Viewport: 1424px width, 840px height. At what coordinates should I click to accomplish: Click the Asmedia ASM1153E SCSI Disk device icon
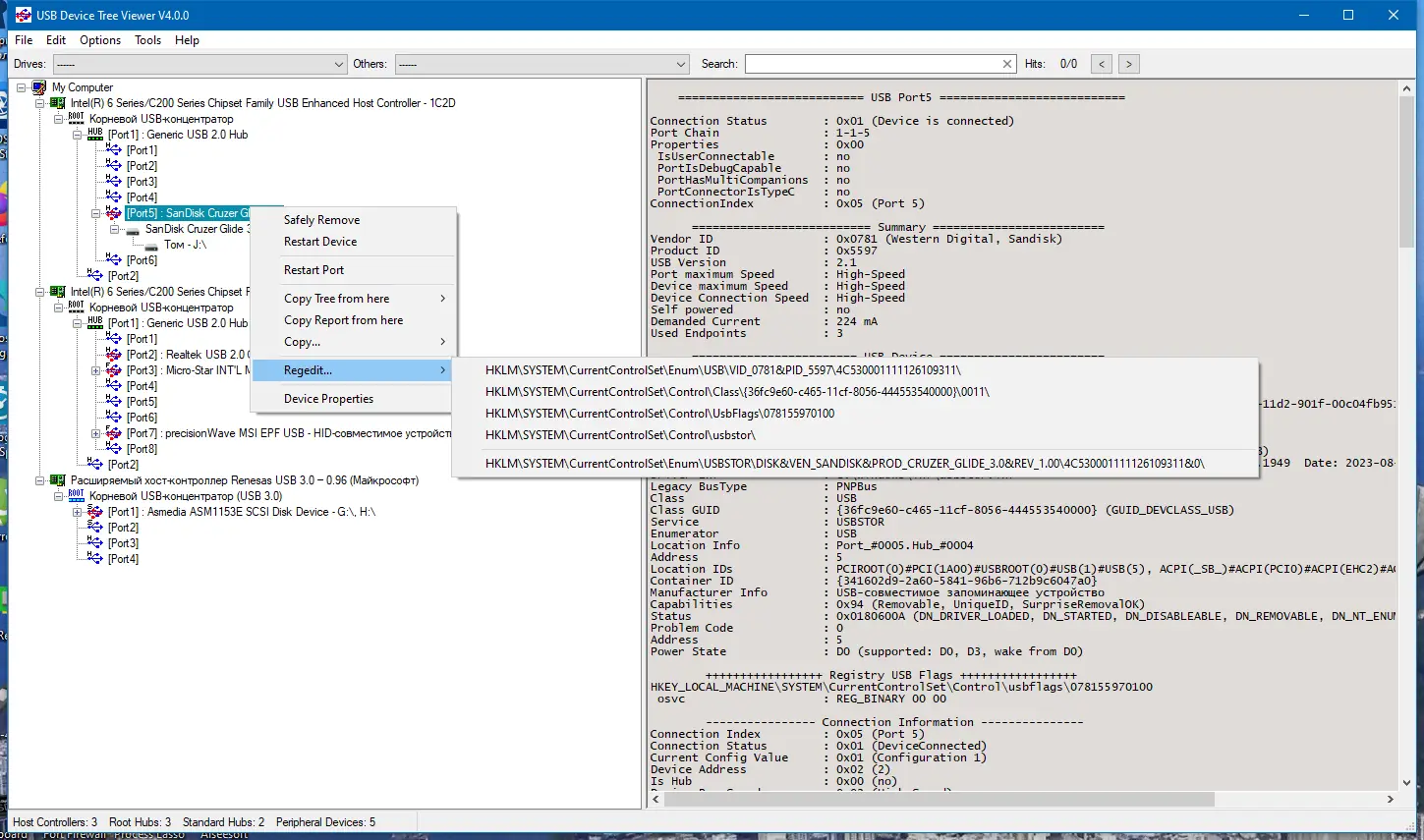(95, 512)
